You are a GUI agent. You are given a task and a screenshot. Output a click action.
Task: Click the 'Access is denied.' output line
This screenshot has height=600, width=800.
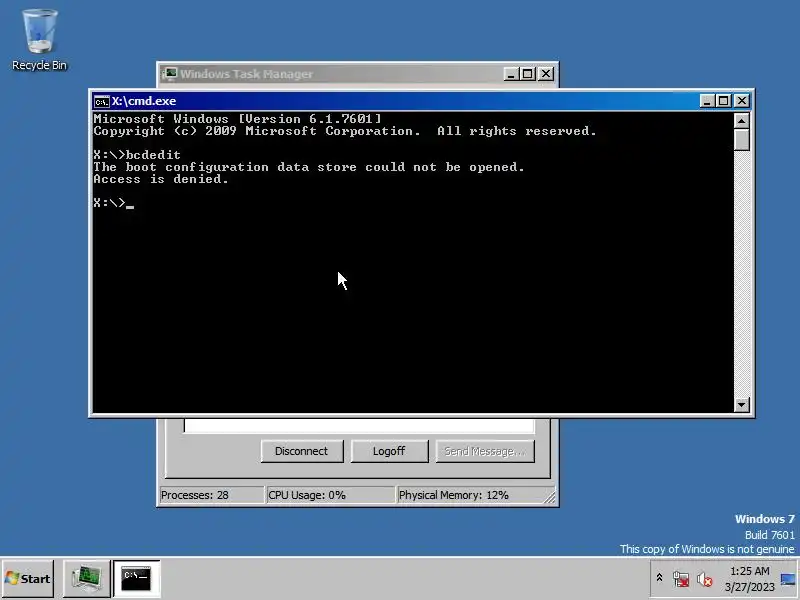pos(161,179)
